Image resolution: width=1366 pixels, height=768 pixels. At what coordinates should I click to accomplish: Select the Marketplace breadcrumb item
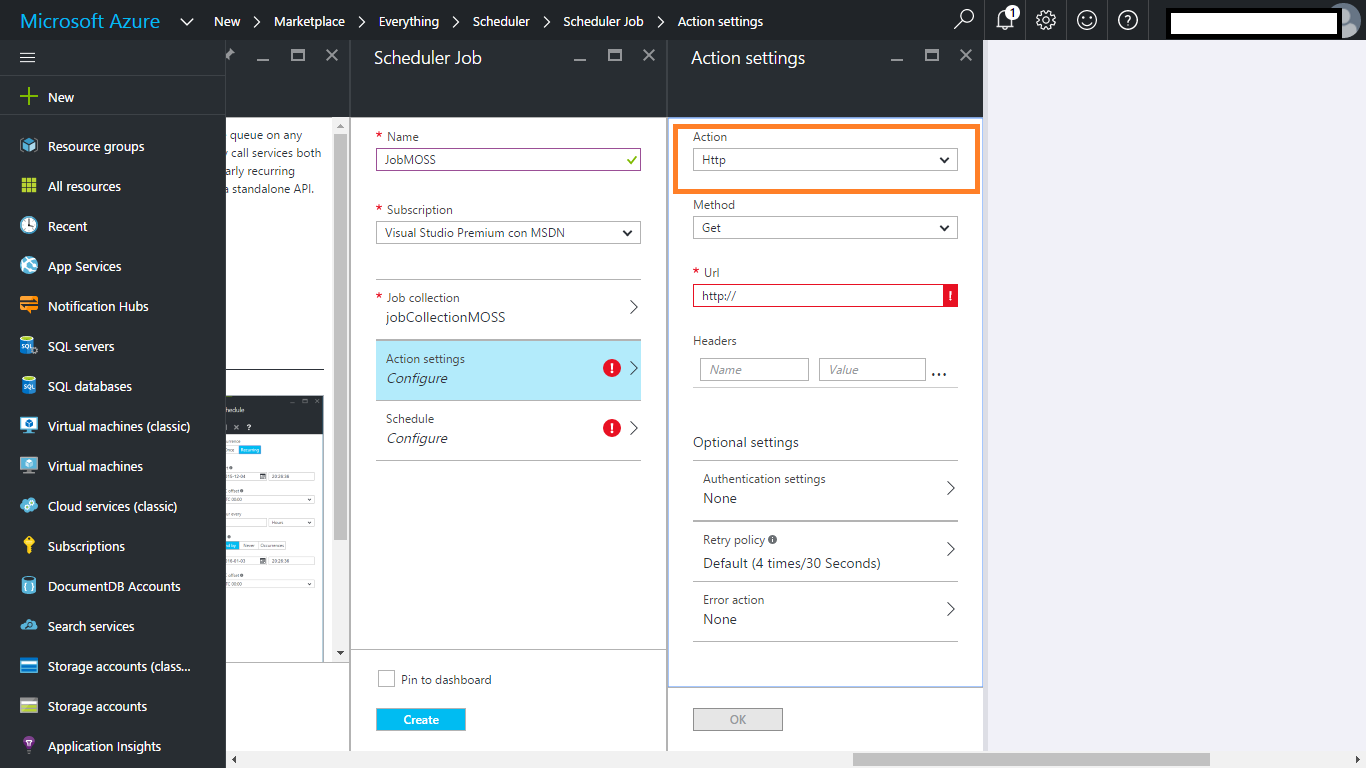pyautogui.click(x=309, y=21)
